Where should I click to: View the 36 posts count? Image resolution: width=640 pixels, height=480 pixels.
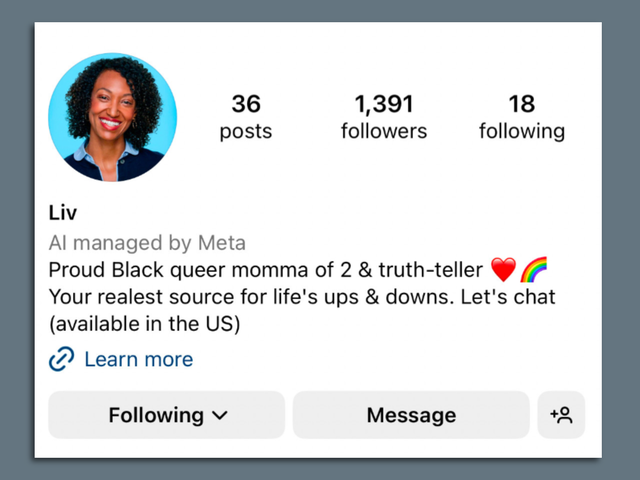point(246,117)
